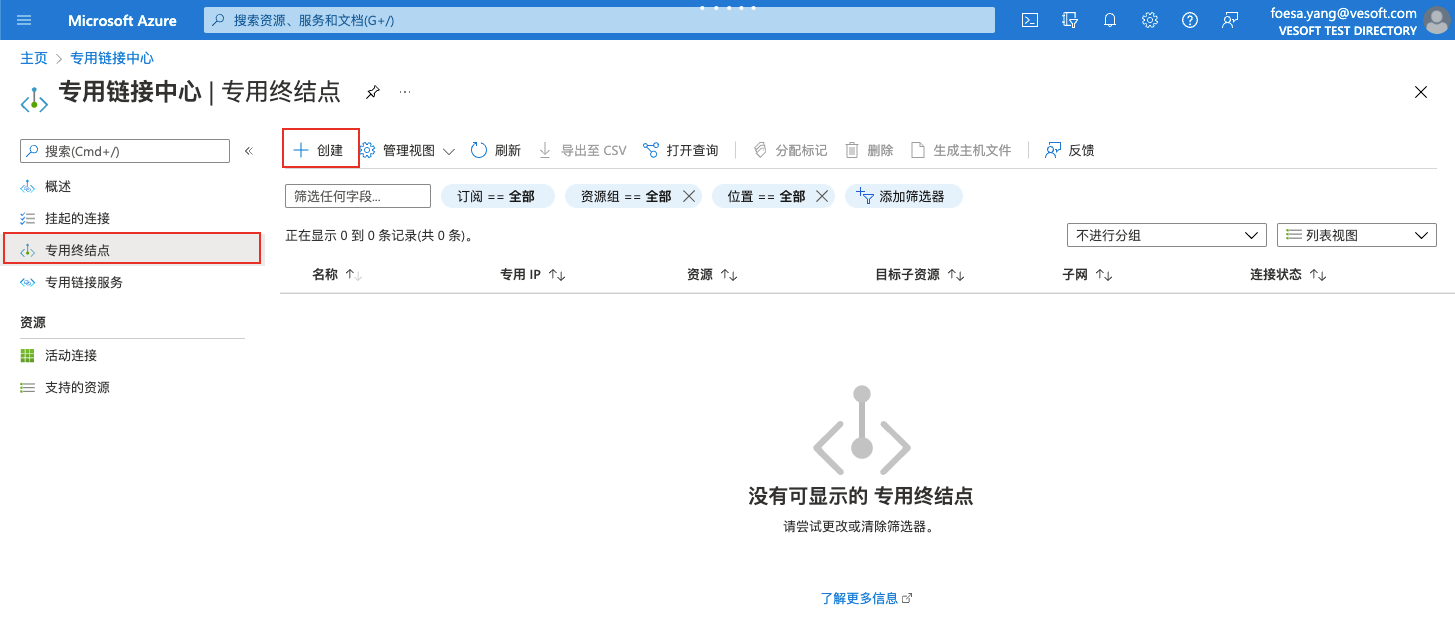The image size is (1455, 633).
Task: Collapse the left sidebar with the double chevron
Action: (249, 151)
